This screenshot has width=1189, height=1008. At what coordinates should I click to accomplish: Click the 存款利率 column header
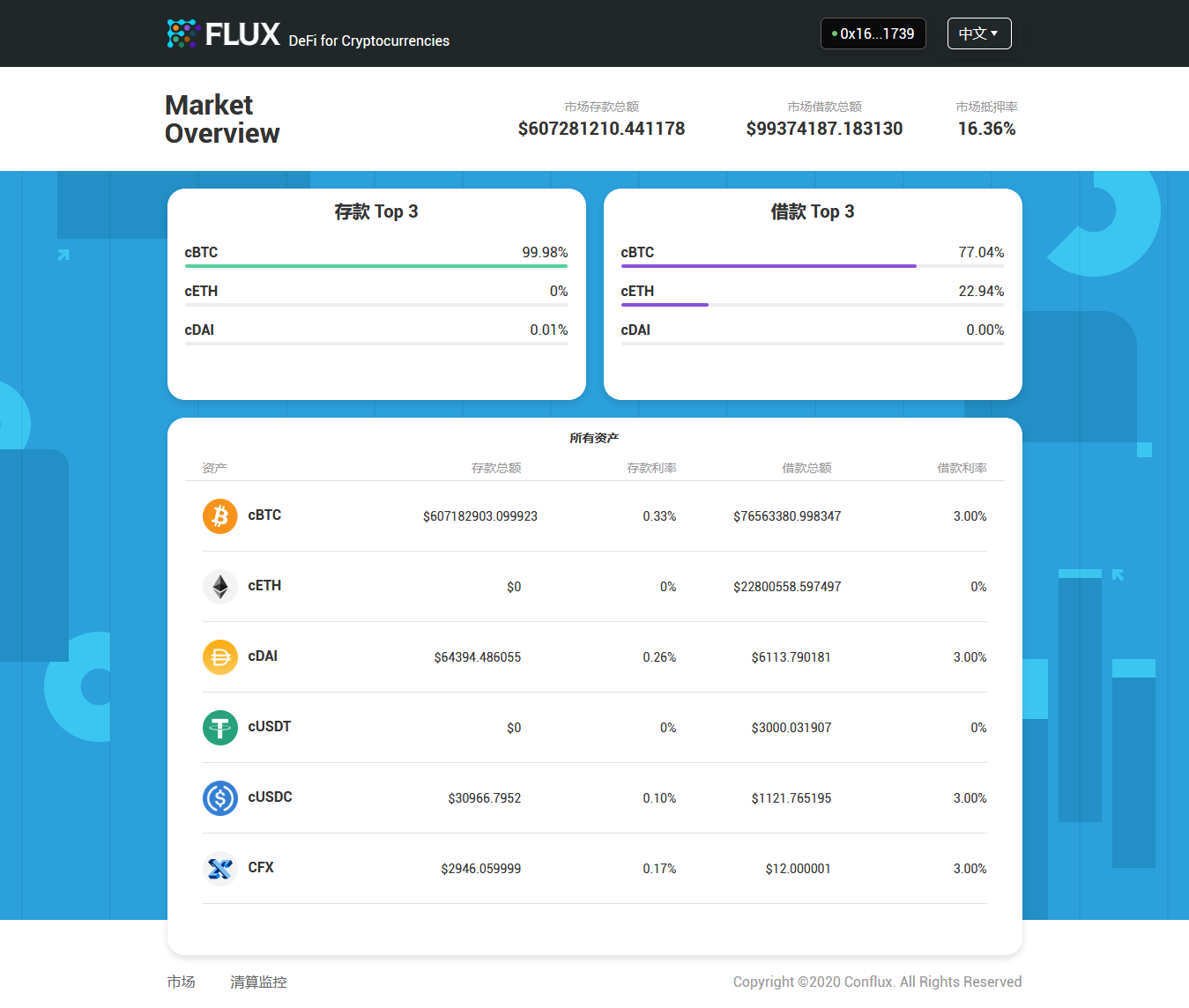click(651, 468)
